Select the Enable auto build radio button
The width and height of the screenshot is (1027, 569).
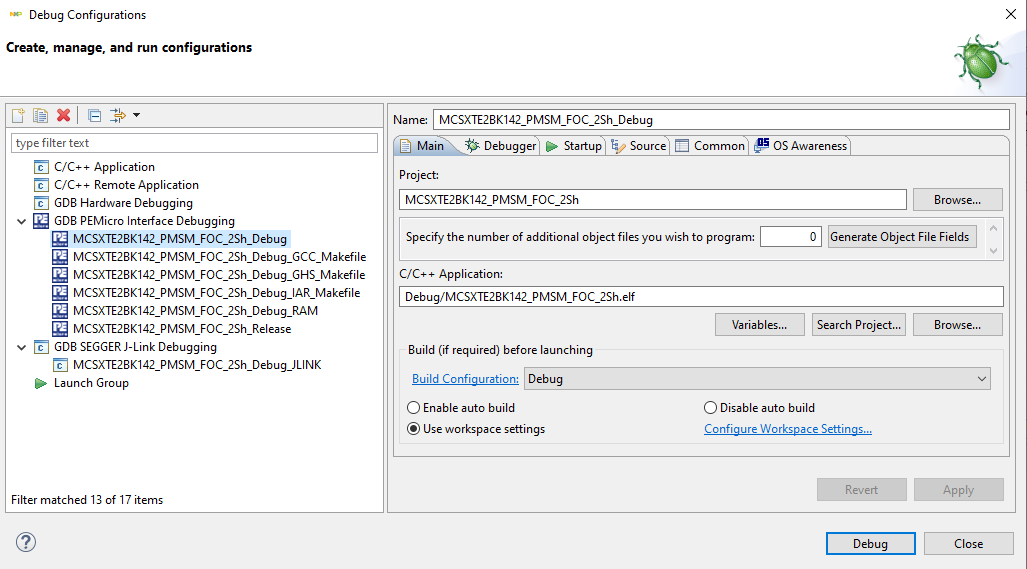coord(414,408)
